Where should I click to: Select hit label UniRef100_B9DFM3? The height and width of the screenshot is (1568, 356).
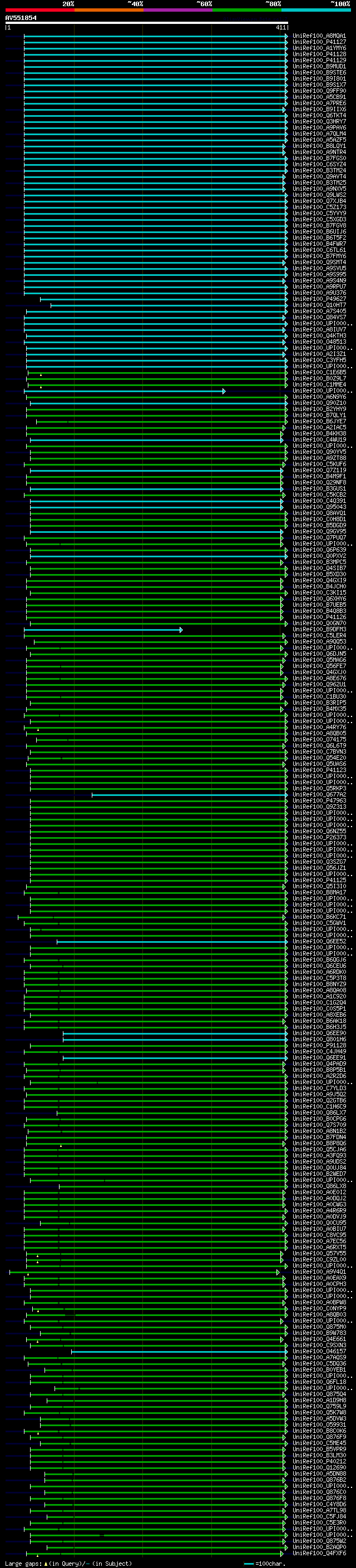[x=319, y=630]
